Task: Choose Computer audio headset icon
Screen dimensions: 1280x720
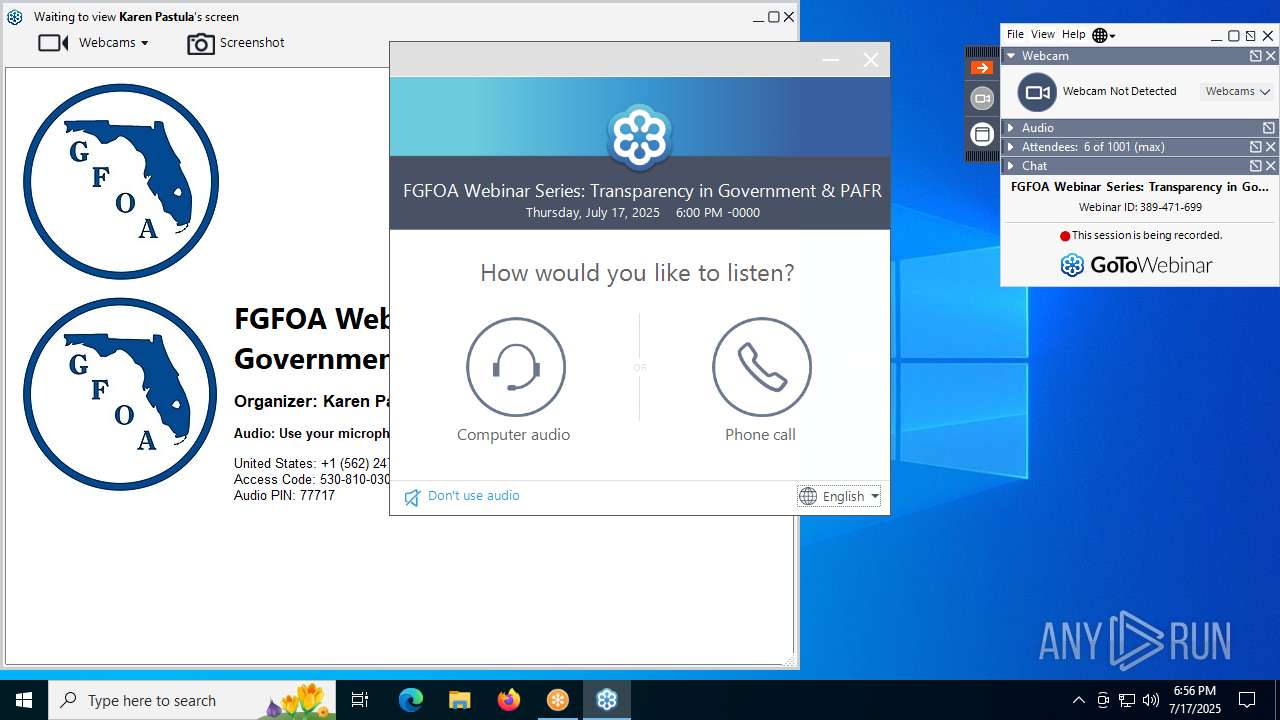Action: pos(516,367)
